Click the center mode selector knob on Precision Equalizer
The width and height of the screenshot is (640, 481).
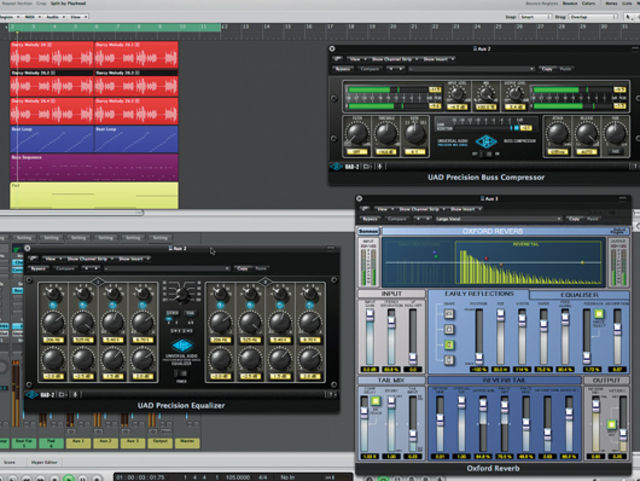182,295
